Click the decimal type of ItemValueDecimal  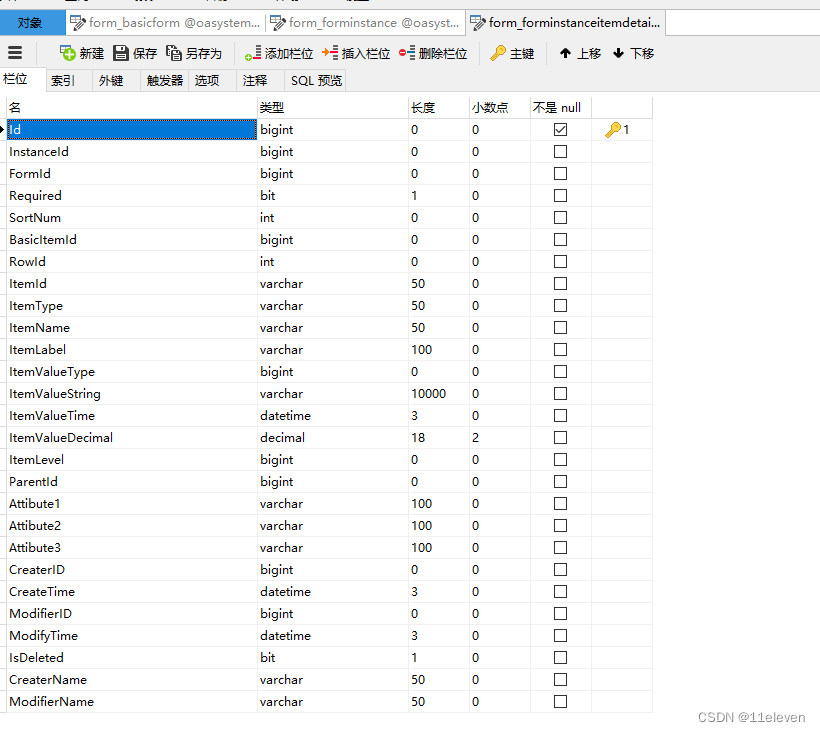(x=333, y=438)
